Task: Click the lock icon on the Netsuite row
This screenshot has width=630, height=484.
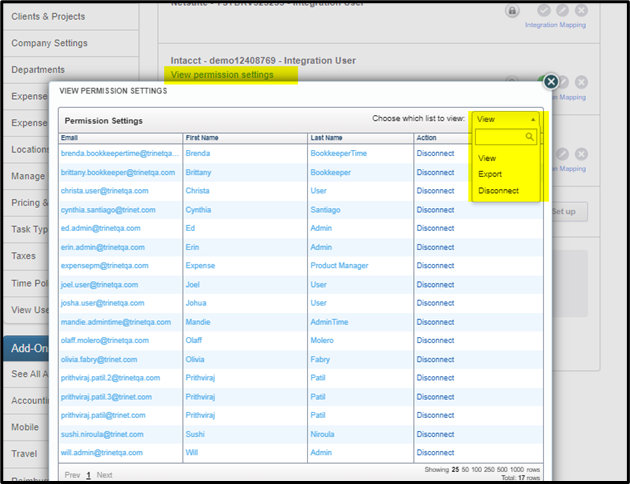Action: tap(512, 10)
